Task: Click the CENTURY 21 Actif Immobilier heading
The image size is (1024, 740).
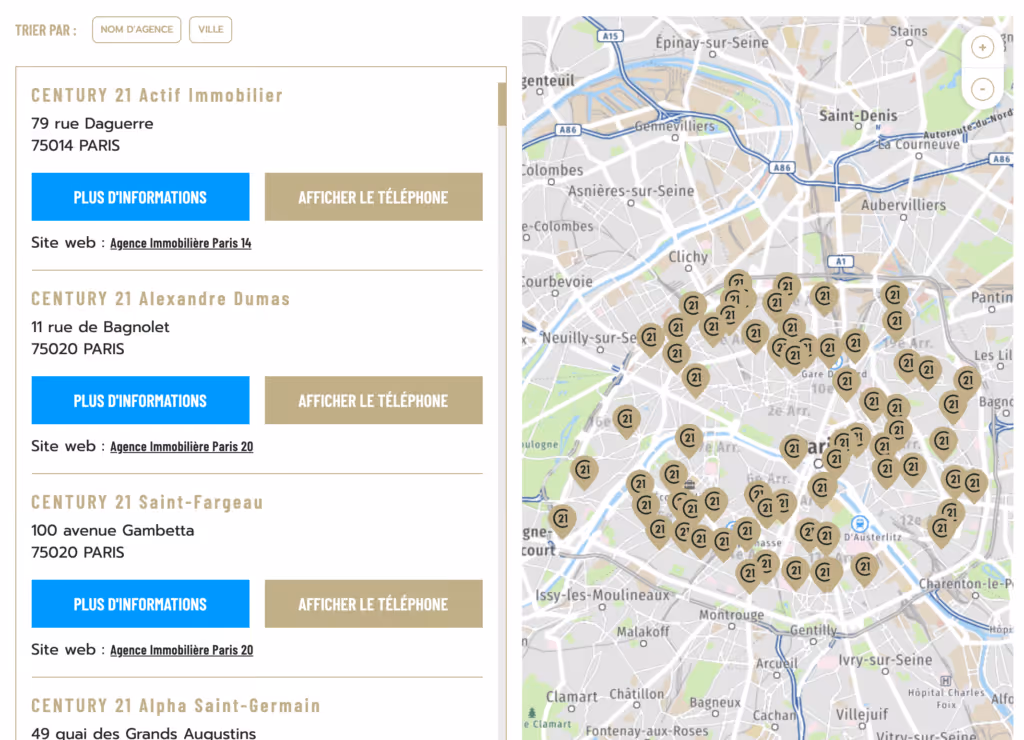Action: pos(157,95)
